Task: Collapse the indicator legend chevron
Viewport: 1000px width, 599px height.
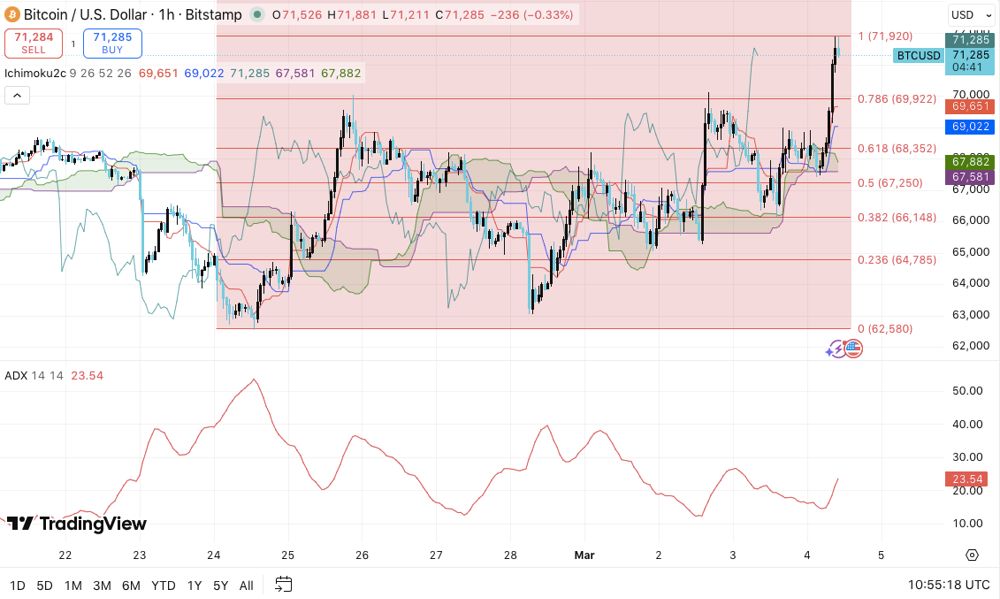Action: (x=17, y=96)
